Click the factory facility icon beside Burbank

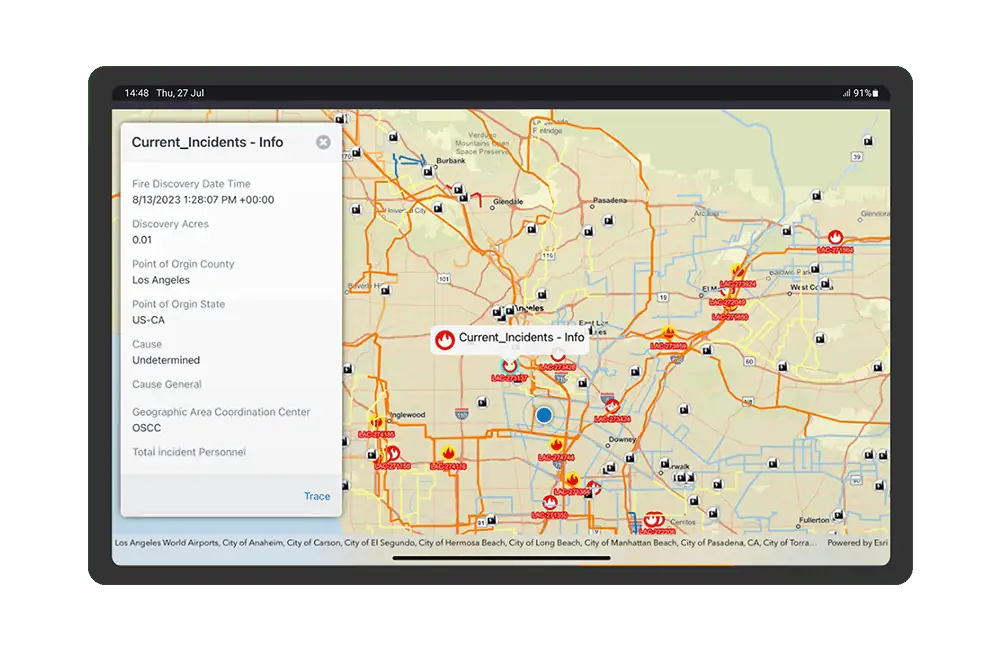[427, 171]
